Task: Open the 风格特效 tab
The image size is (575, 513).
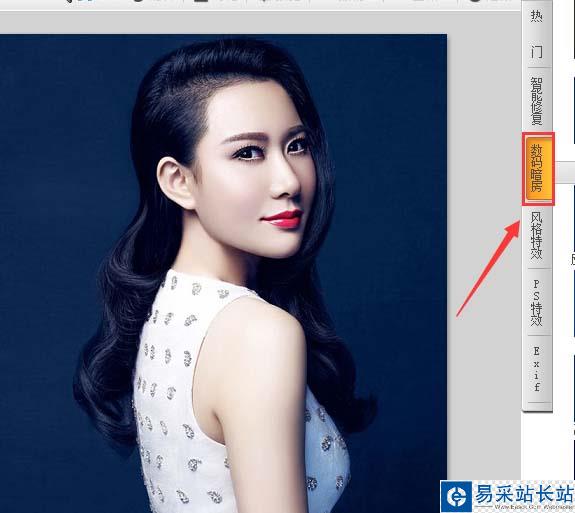Action: pos(537,235)
